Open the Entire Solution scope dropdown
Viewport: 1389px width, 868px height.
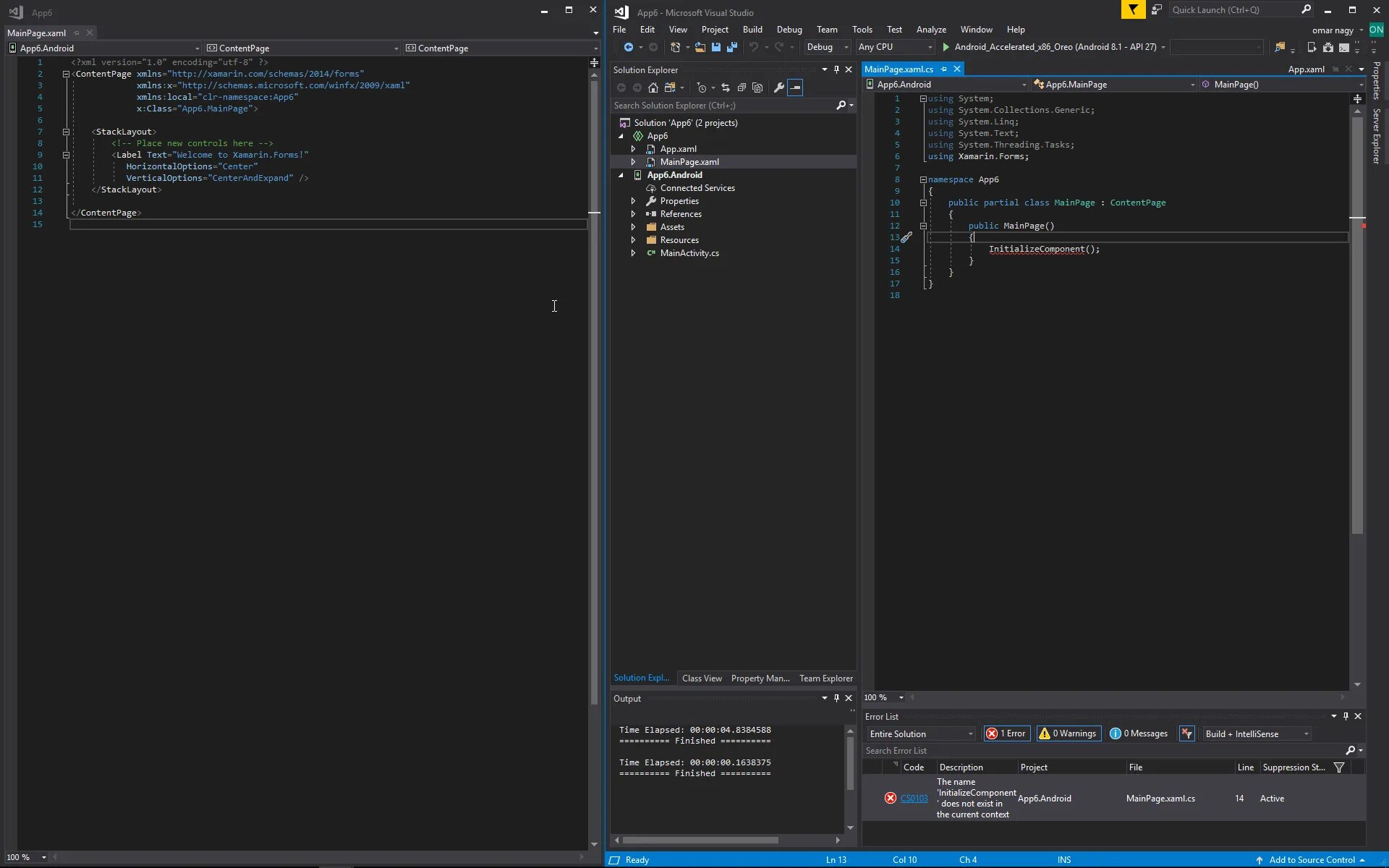click(921, 733)
